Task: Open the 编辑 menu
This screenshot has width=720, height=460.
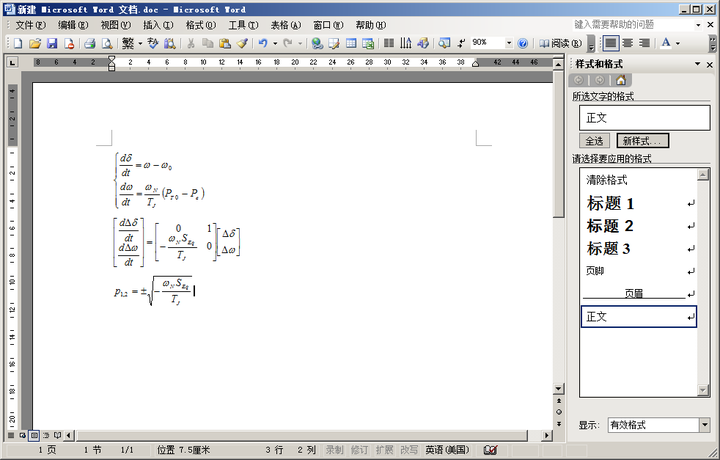Action: pos(73,25)
